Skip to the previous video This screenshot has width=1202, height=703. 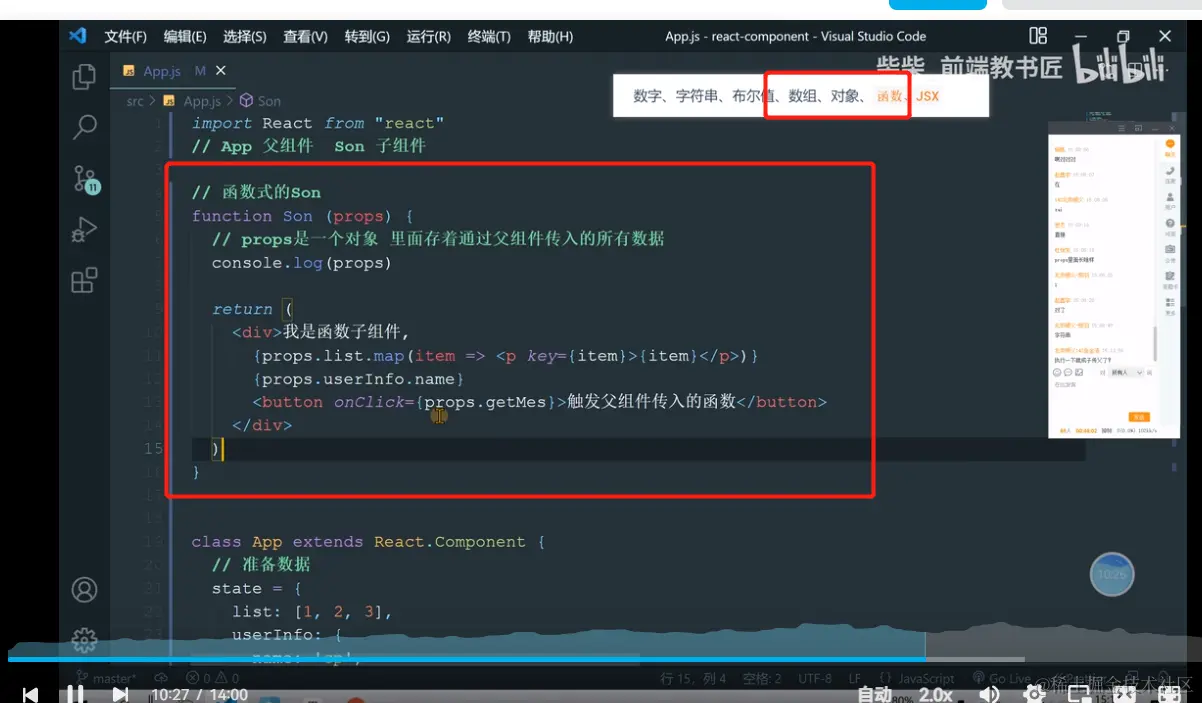click(31, 694)
